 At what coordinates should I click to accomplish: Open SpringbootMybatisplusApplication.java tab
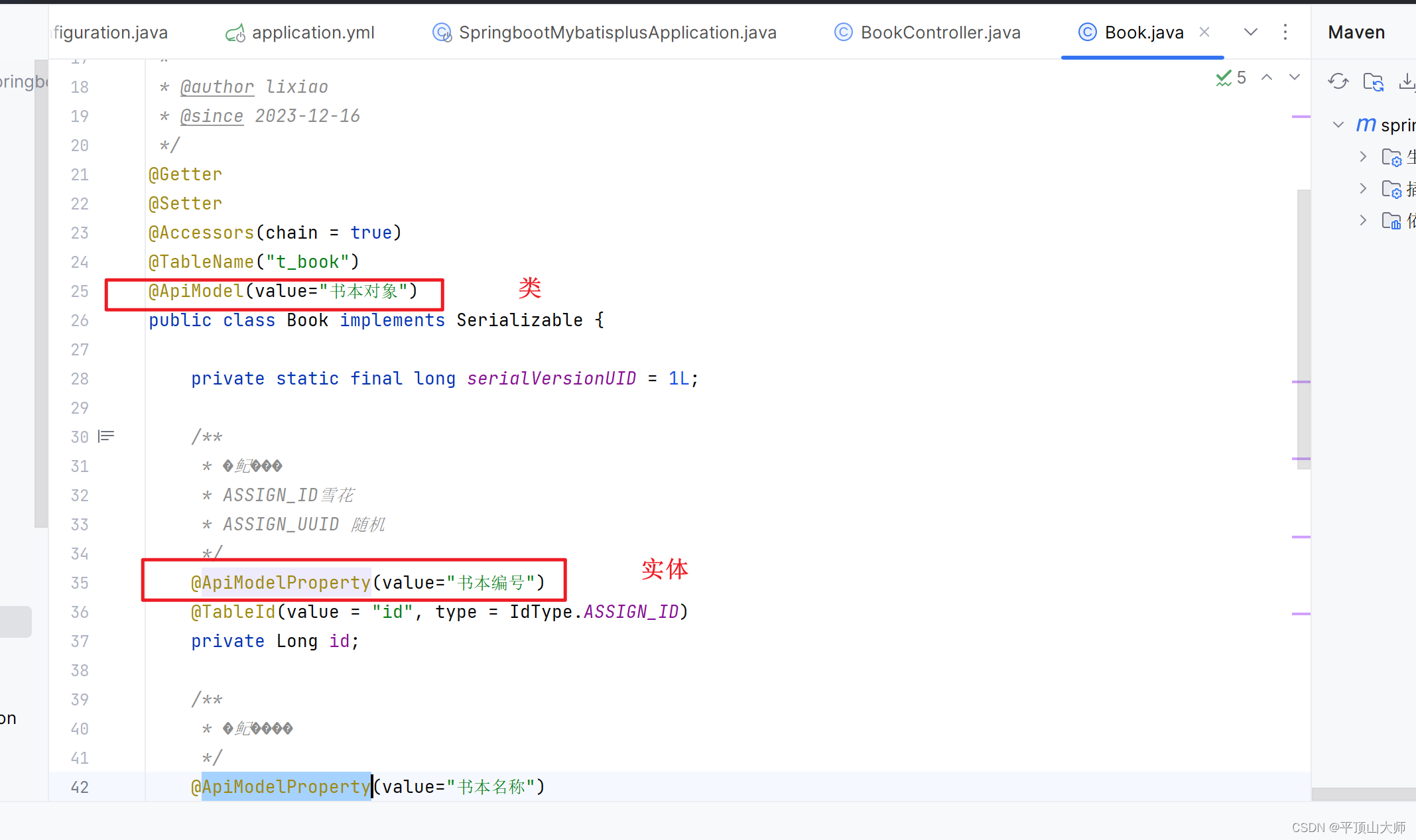tap(617, 32)
